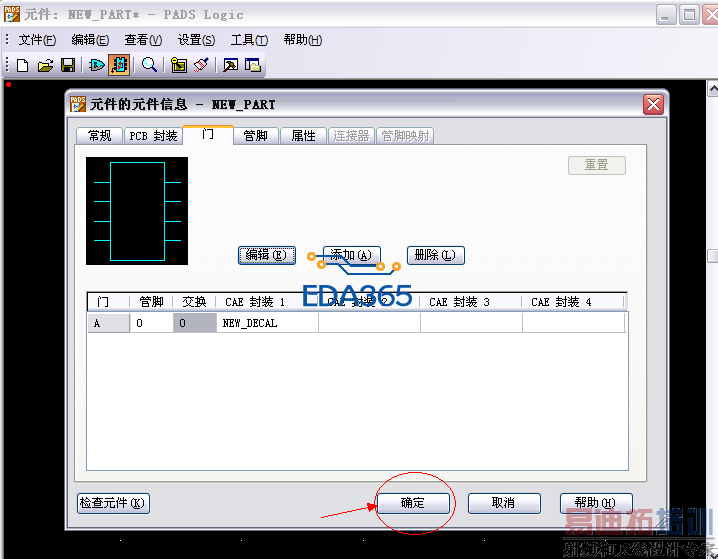
Task: Click the 交换 value cell showing 0
Action: [195, 323]
